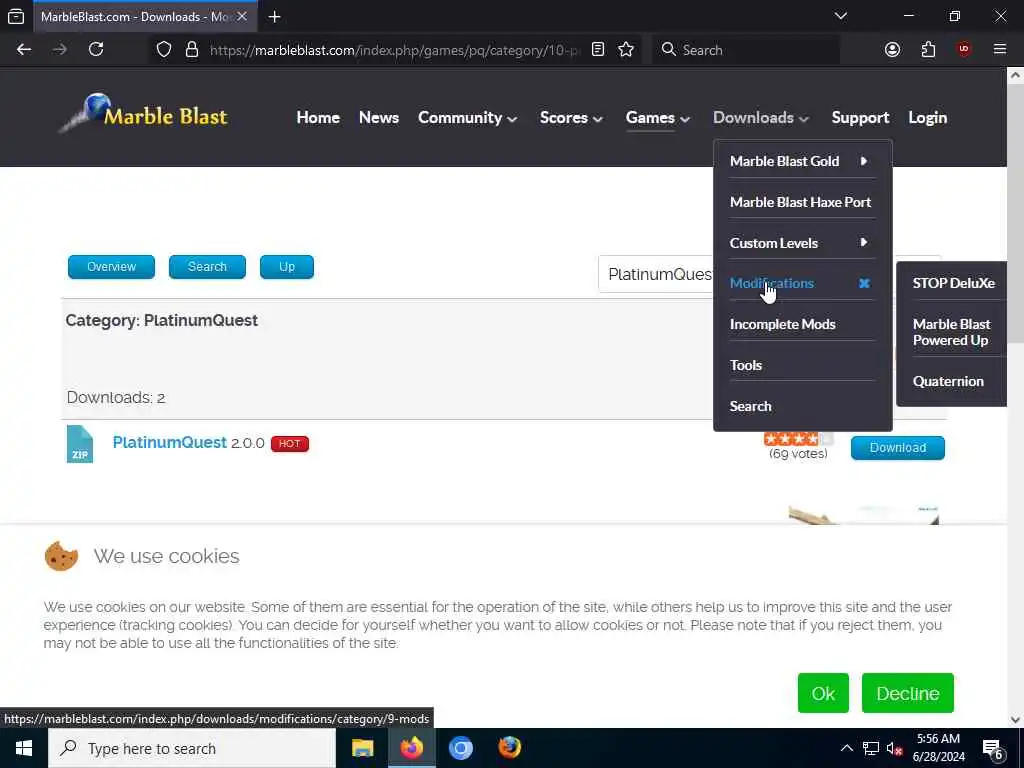
Task: Open File Explorer from the taskbar
Action: [362, 748]
